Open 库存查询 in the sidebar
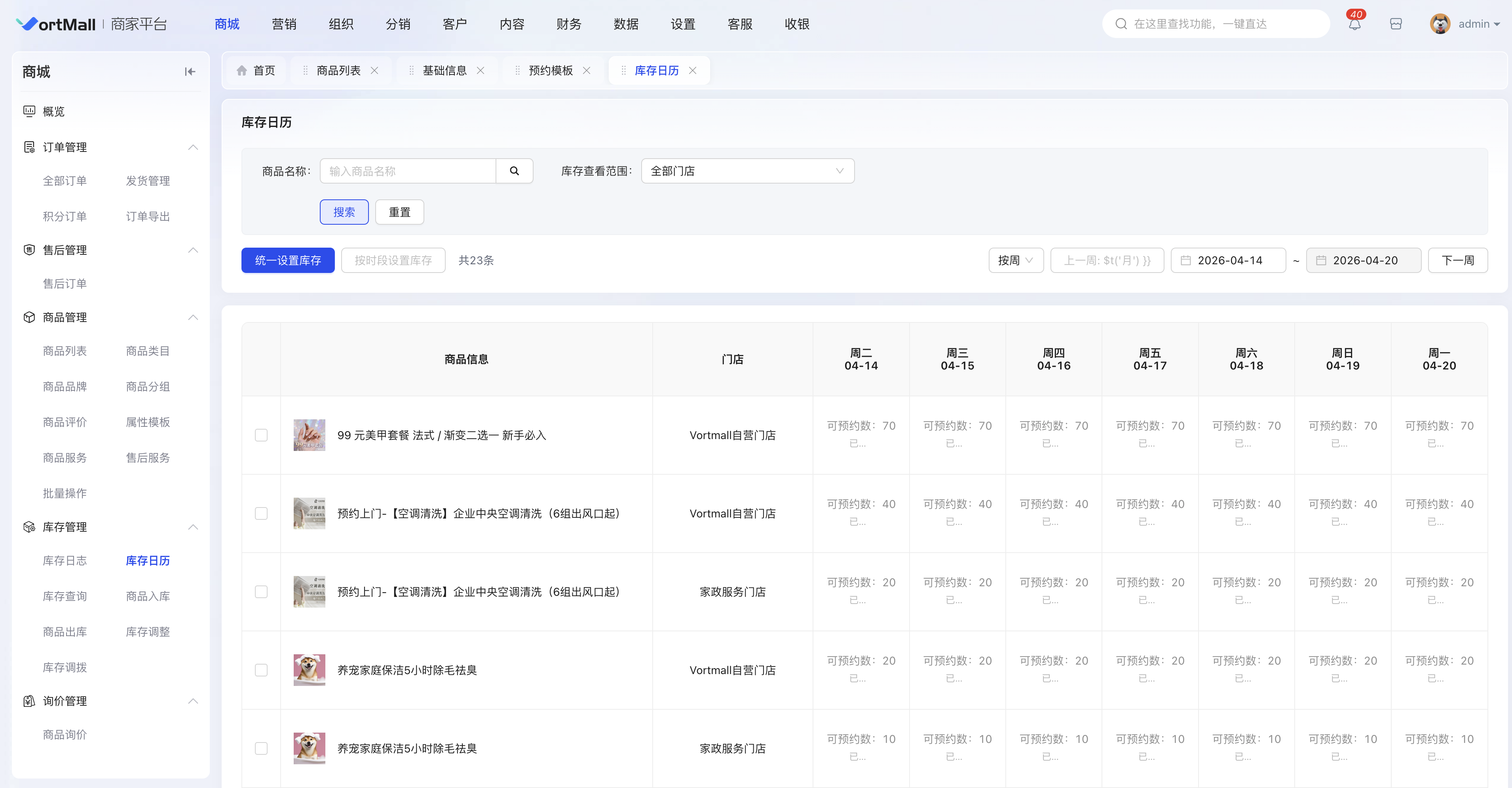This screenshot has height=788, width=1512. click(65, 596)
